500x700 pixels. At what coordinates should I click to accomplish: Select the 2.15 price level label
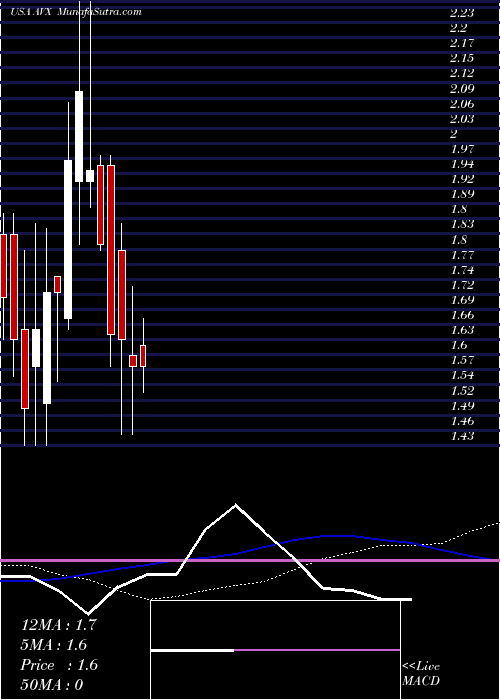[x=462, y=58]
